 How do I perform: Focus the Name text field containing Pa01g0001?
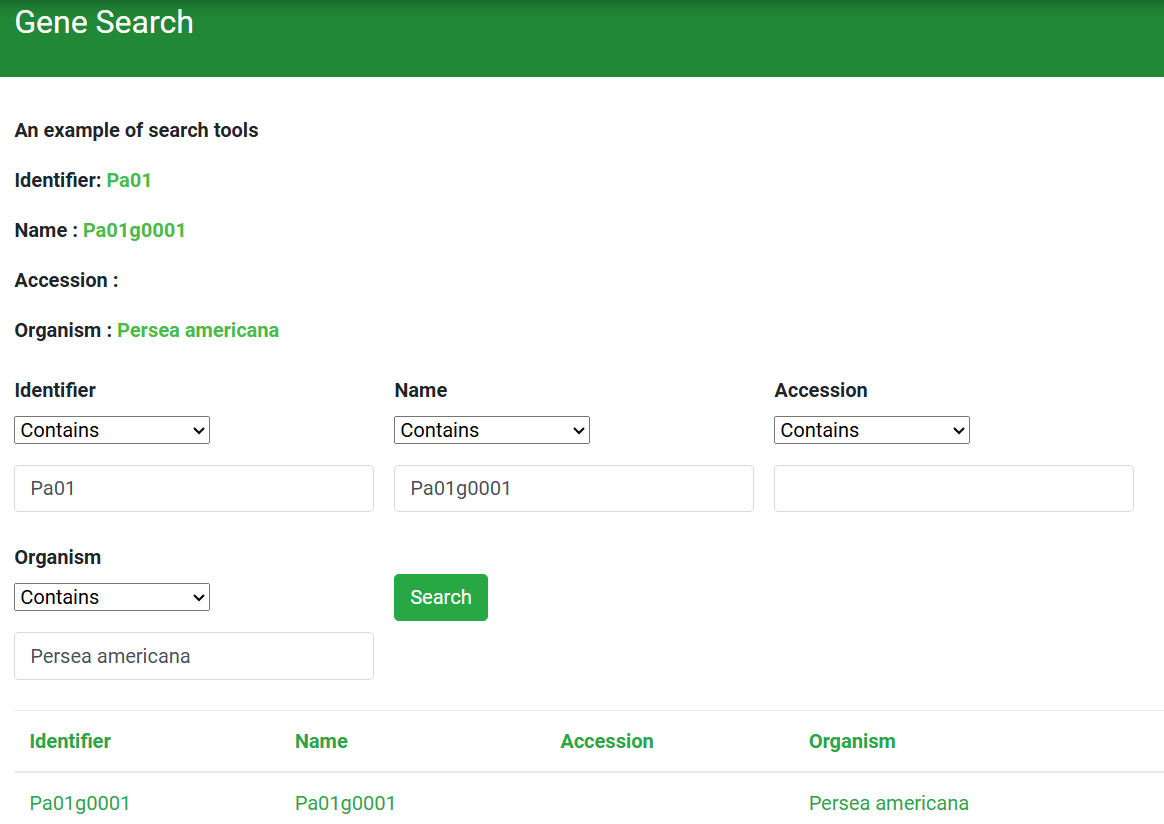(x=574, y=488)
